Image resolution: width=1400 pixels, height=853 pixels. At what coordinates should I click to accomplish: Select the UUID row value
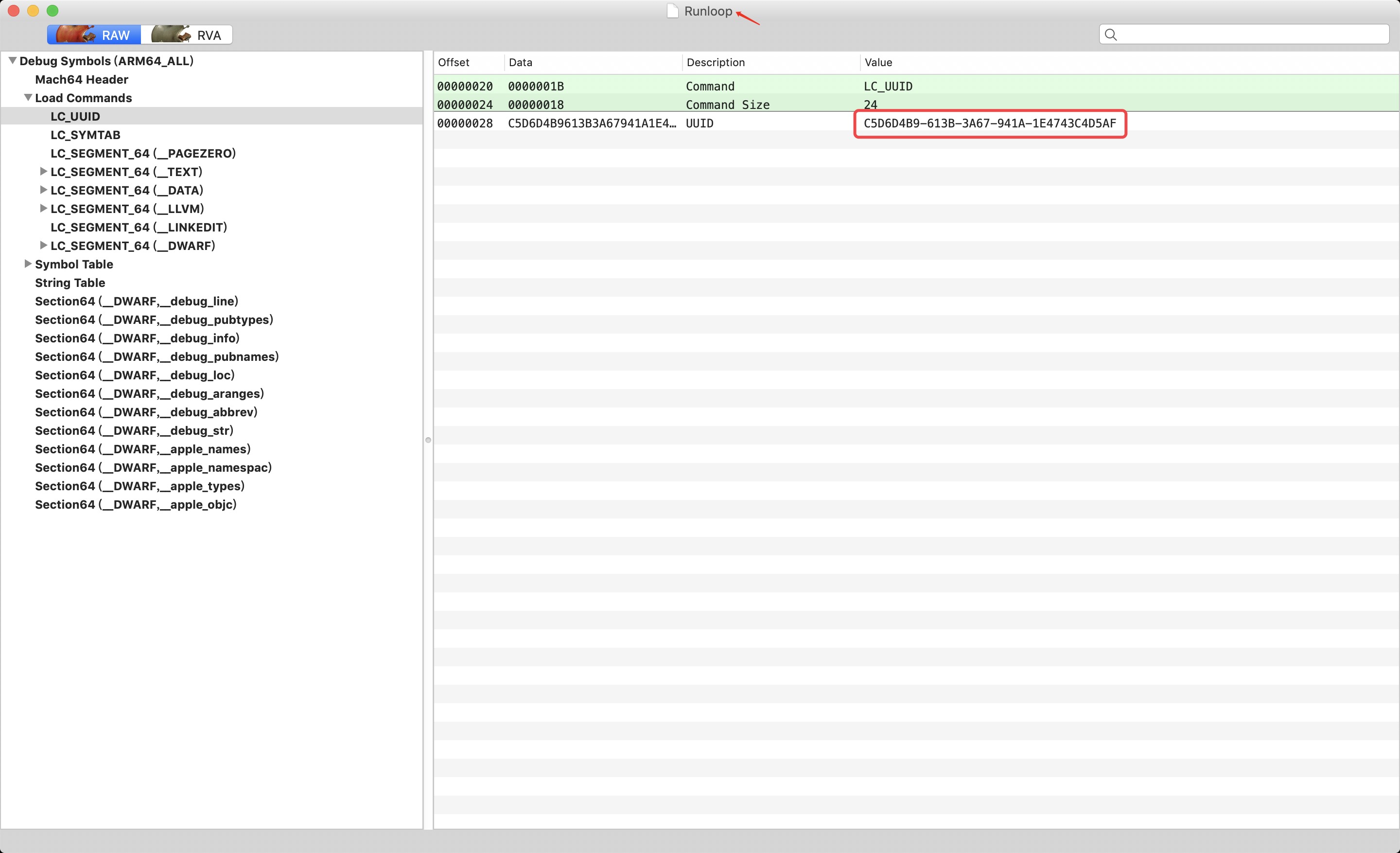(989, 124)
